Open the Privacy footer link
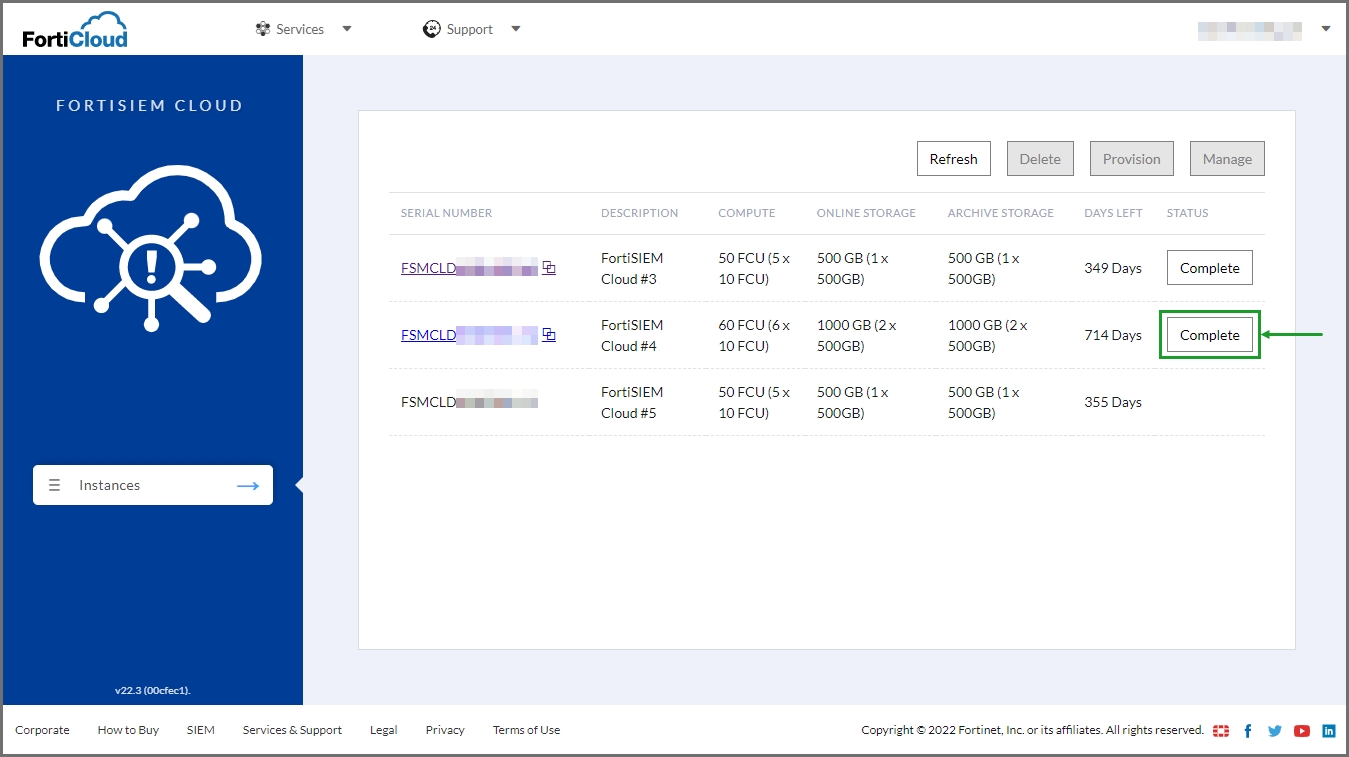Viewport: 1349px width, 757px height. [445, 730]
